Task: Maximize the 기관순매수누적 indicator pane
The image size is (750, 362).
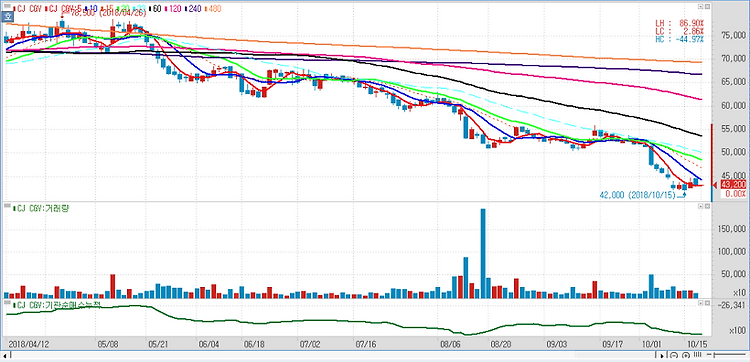Action: coord(701,303)
